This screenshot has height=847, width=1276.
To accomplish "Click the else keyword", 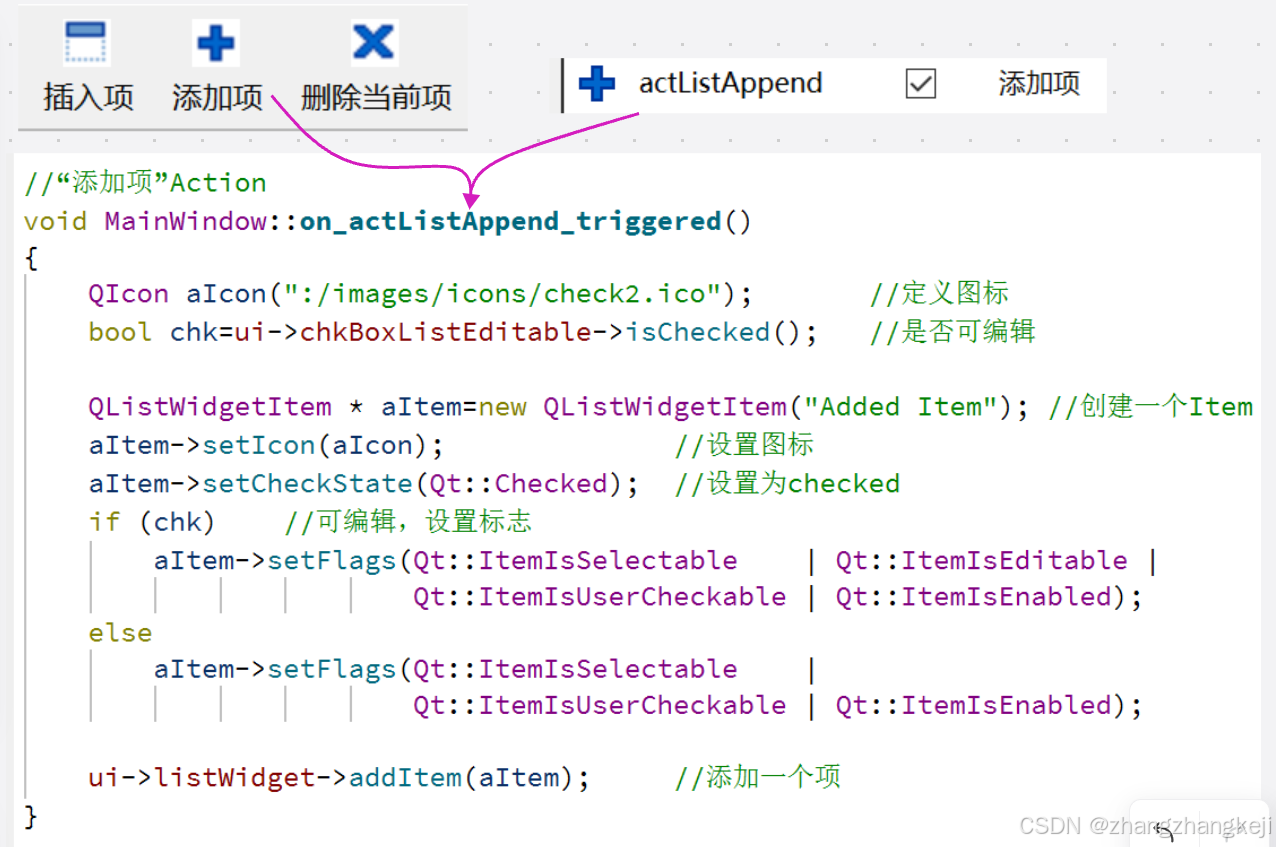I will click(x=120, y=634).
